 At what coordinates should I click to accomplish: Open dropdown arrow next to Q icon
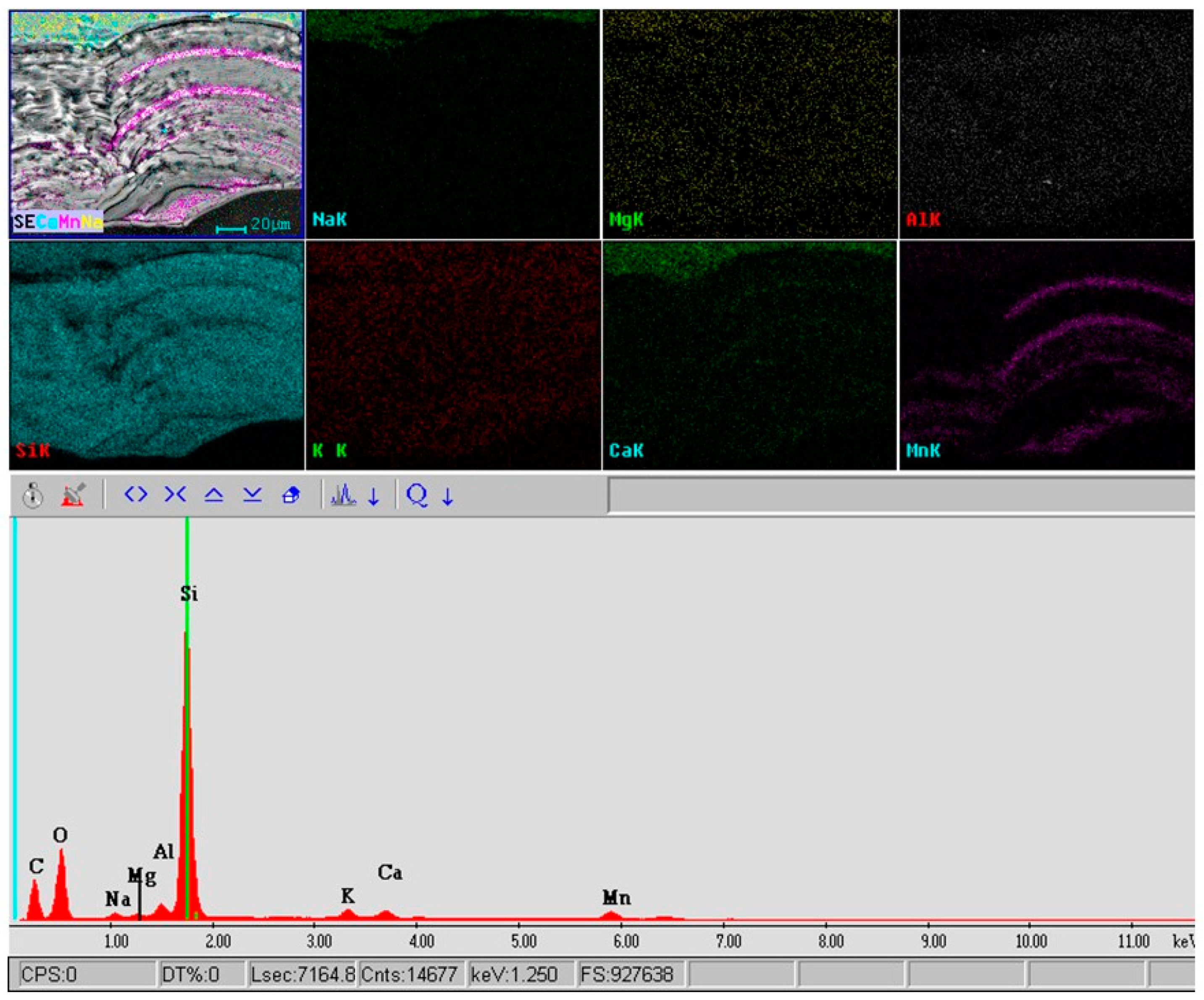click(448, 496)
